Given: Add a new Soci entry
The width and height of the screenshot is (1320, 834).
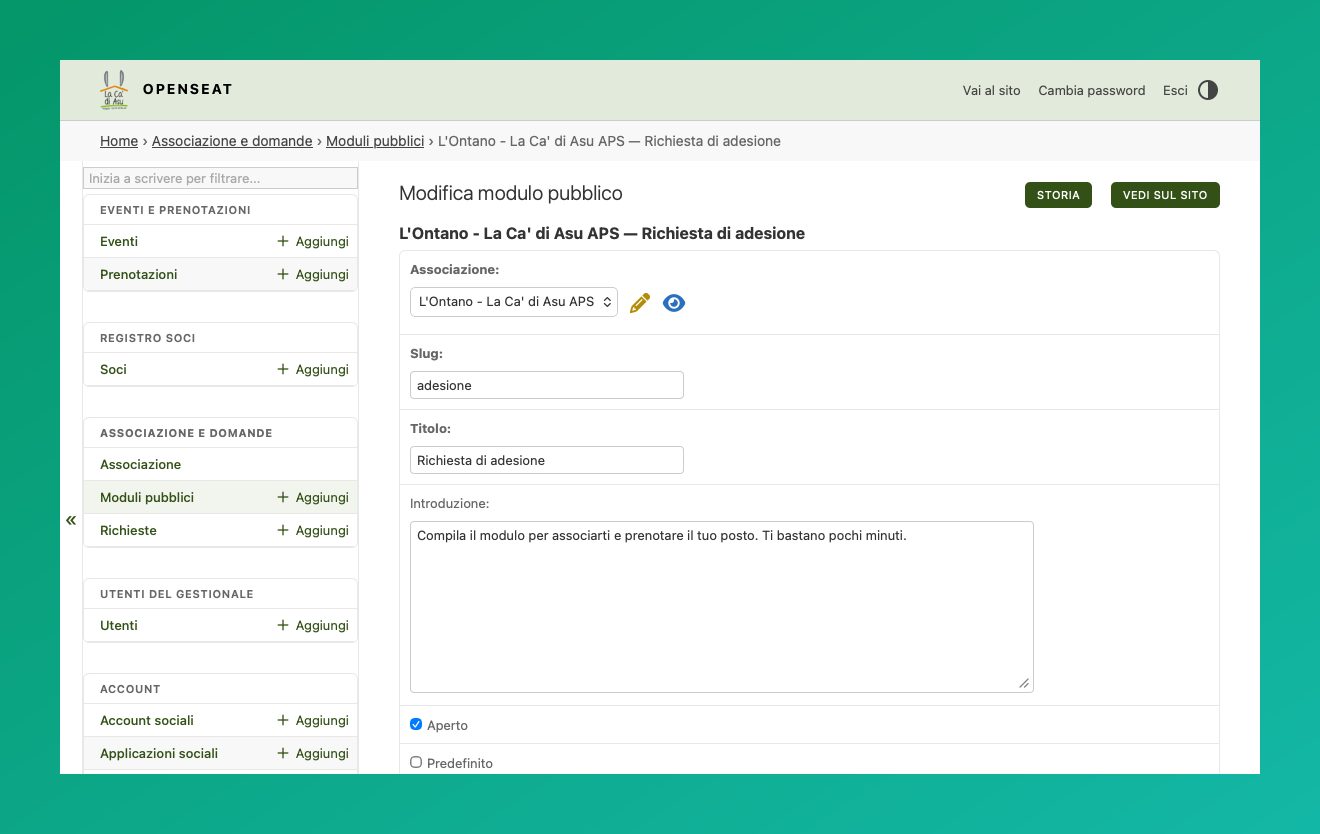Looking at the screenshot, I should point(312,369).
